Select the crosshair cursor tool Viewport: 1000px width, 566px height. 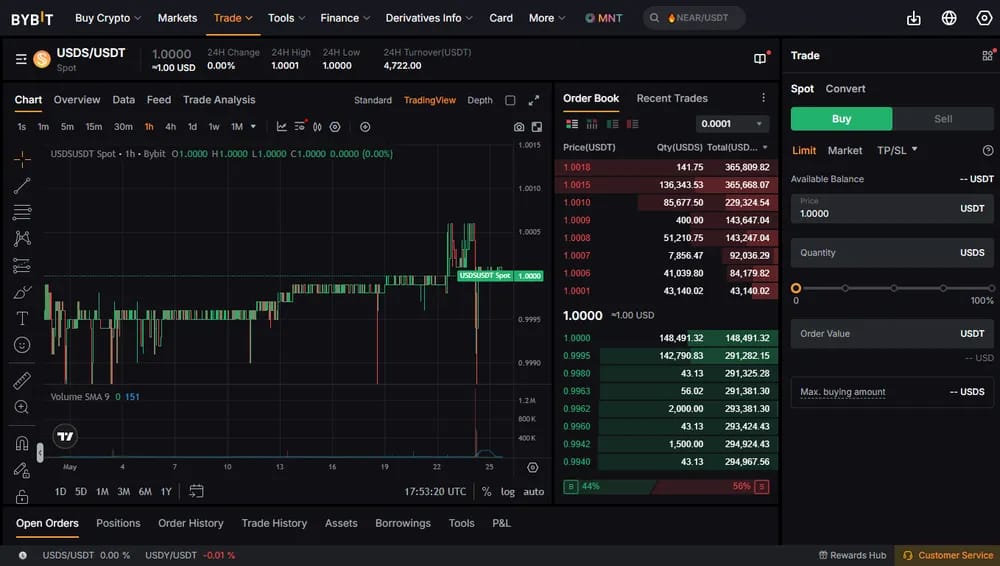coord(22,159)
